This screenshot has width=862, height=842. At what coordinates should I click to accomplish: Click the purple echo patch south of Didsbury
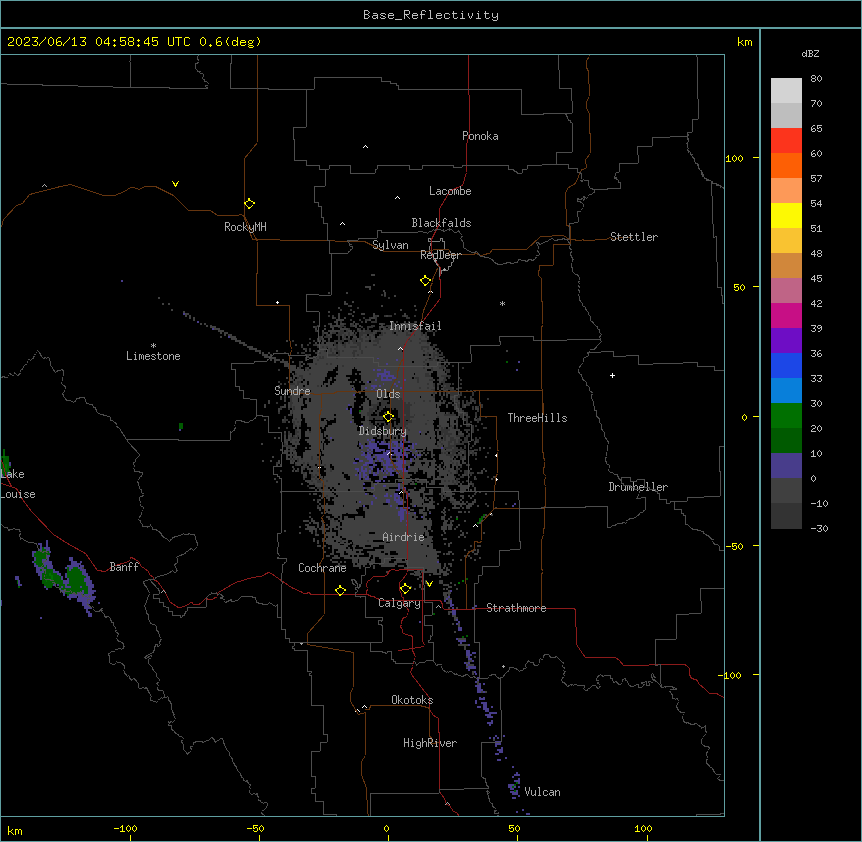(x=385, y=459)
